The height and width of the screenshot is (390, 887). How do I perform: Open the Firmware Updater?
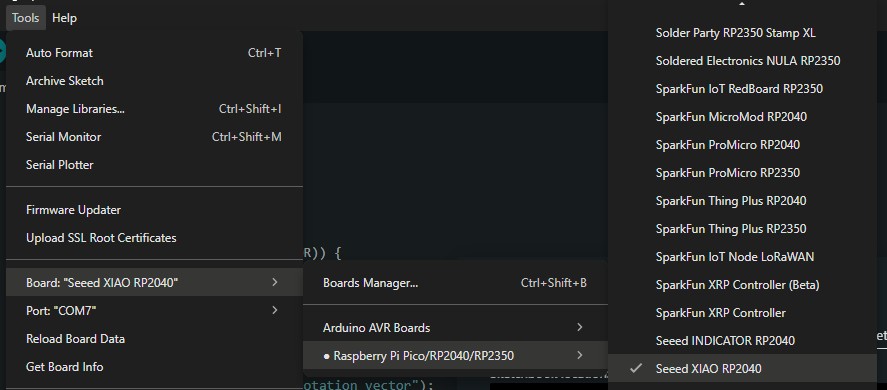[x=154, y=210]
